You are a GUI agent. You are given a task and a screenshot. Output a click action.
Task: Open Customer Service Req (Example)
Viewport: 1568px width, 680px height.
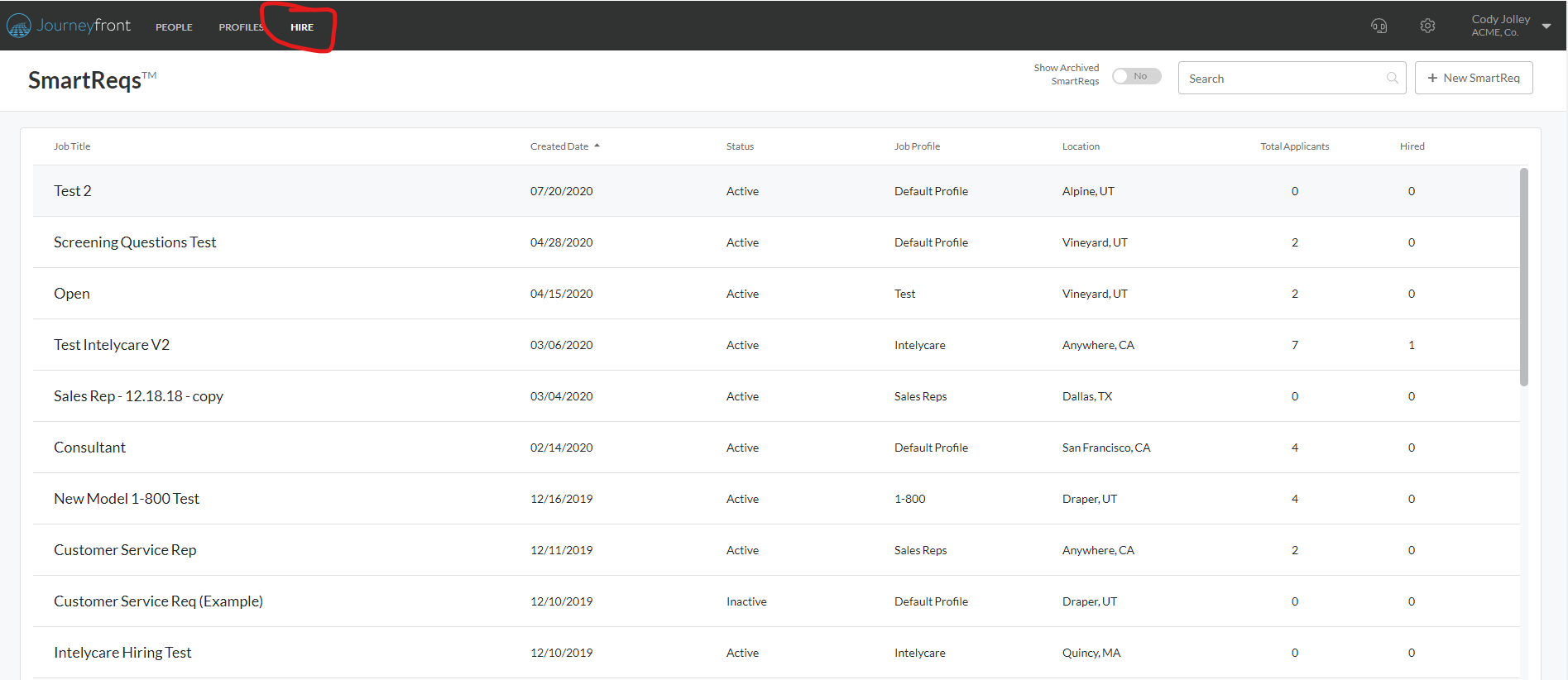click(158, 601)
